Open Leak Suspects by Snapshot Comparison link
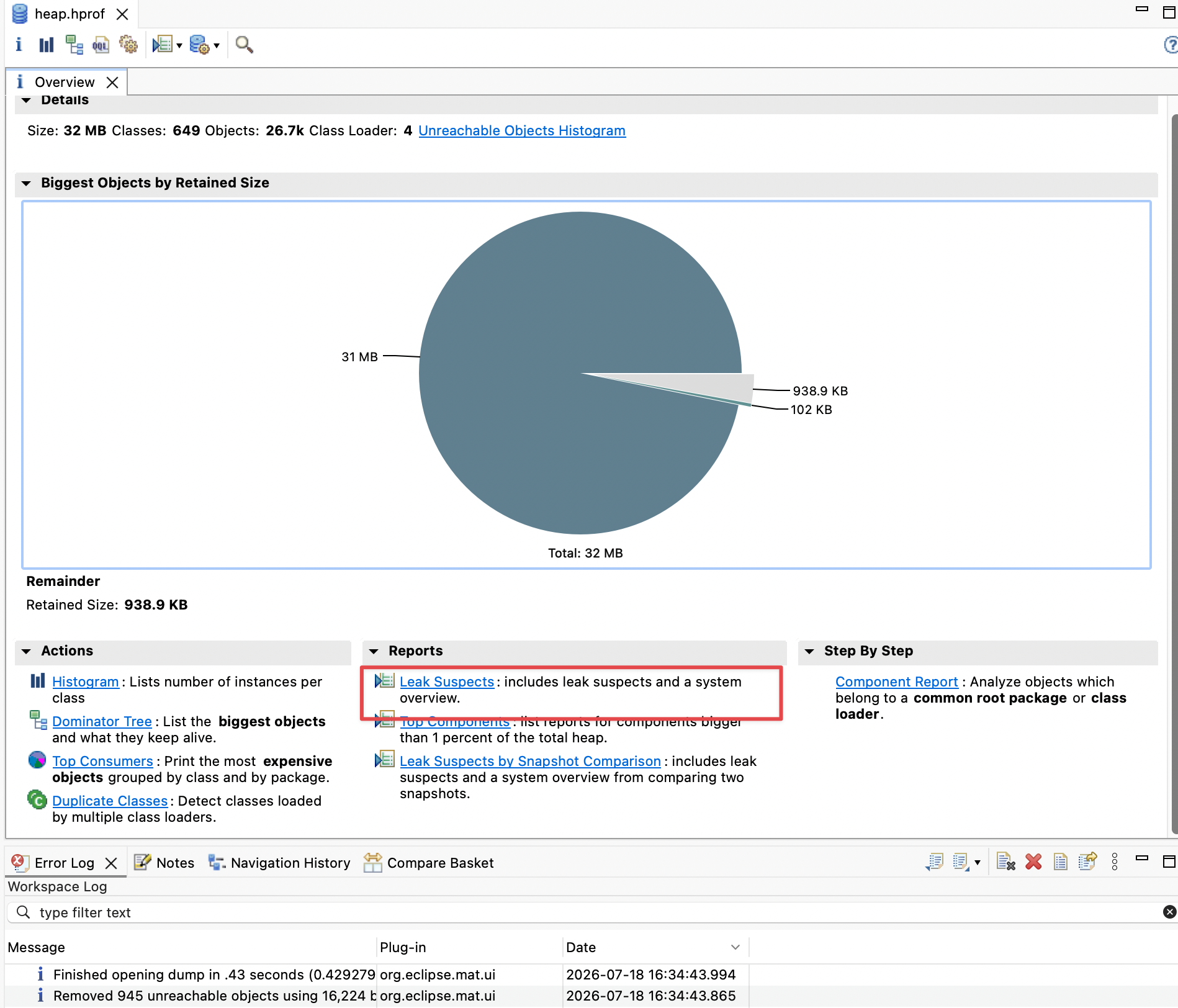The height and width of the screenshot is (1008, 1178). 530,761
